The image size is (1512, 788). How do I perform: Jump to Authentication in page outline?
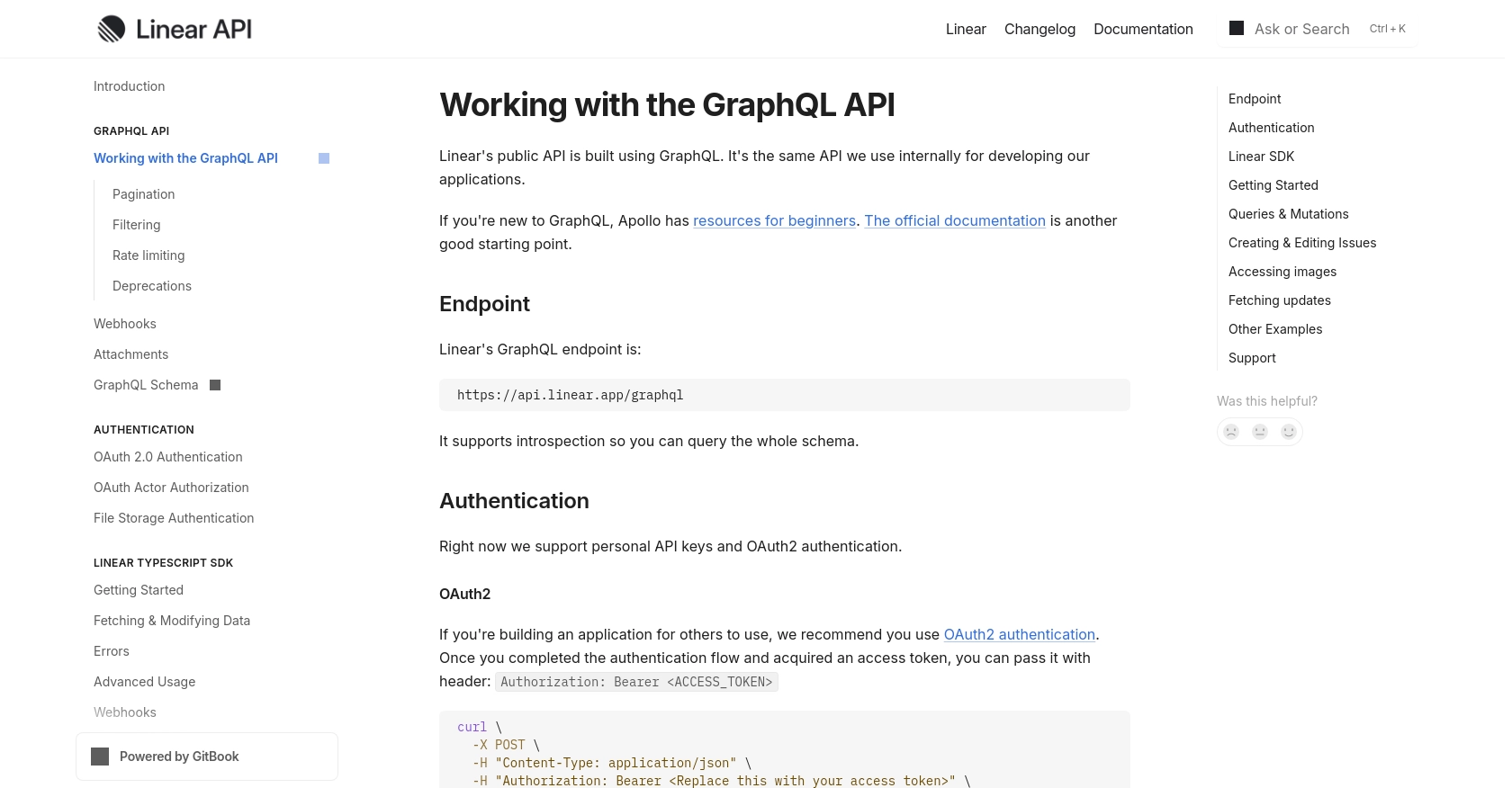(1272, 128)
